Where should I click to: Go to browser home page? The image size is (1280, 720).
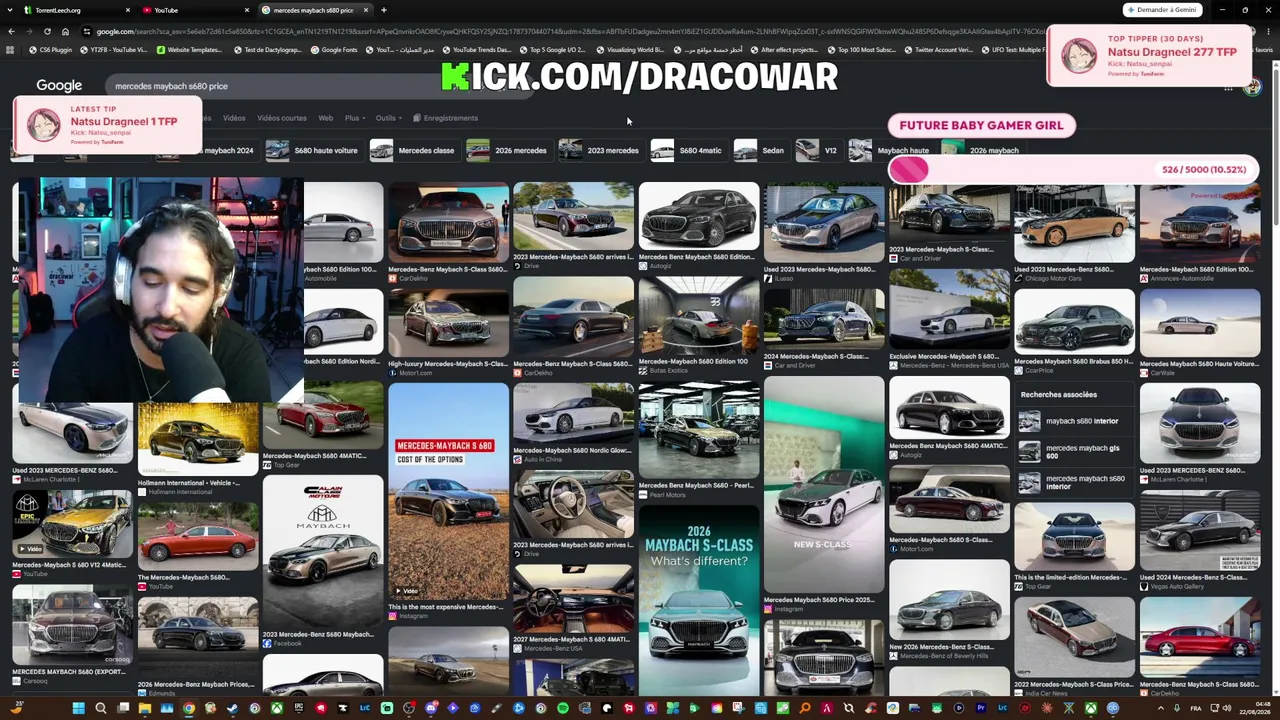[x=65, y=31]
